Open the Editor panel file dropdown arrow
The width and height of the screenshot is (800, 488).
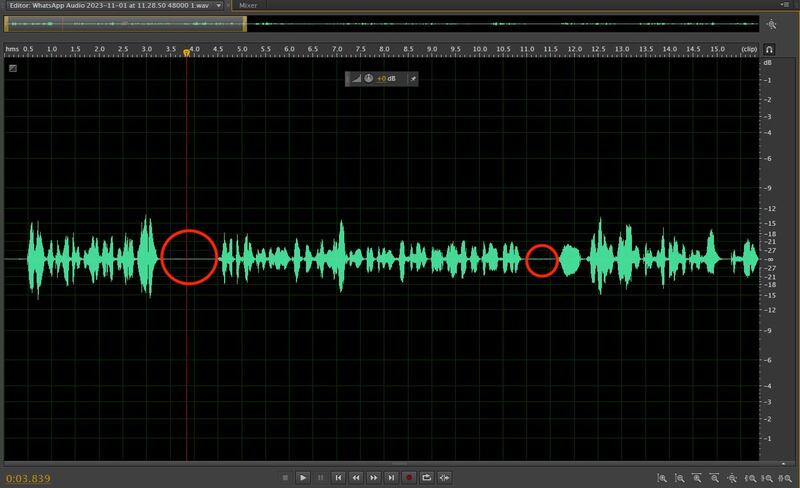click(217, 5)
